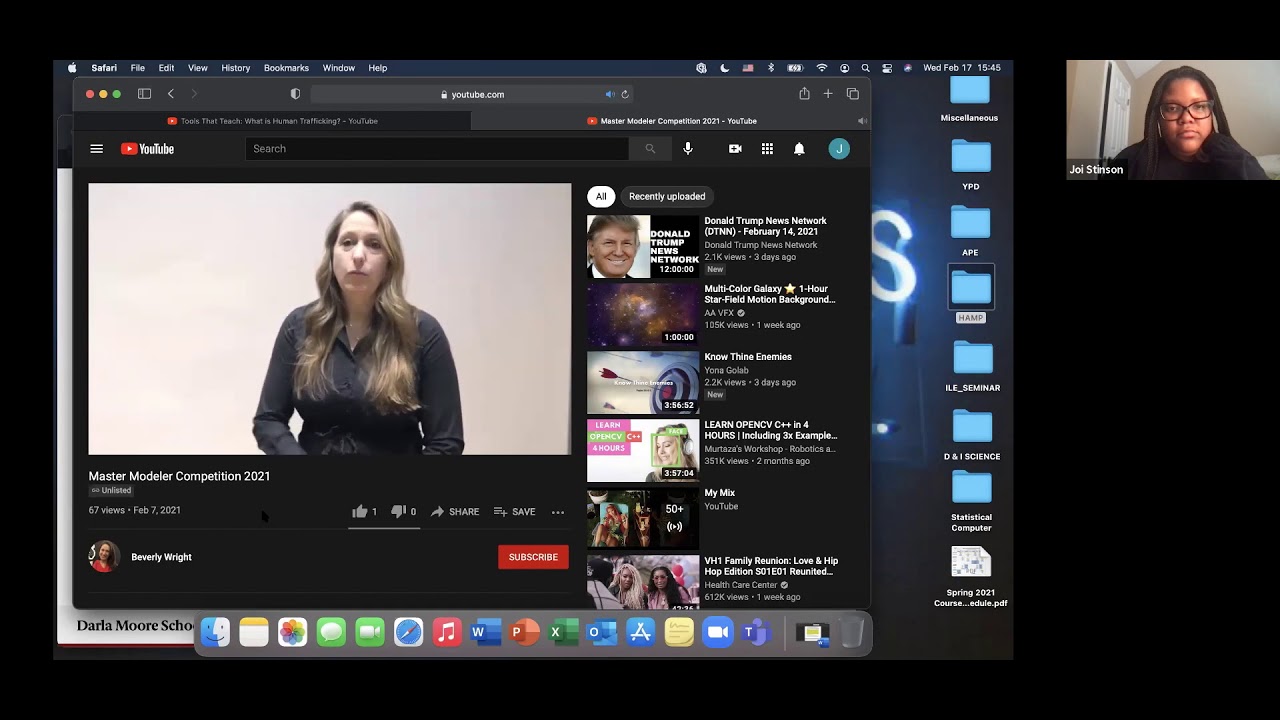Go back in Safari
Viewport: 1280px width, 720px height.
coord(171,94)
